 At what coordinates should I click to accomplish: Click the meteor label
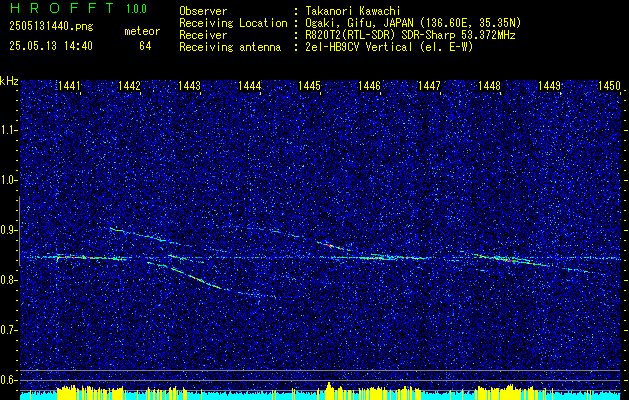(x=142, y=31)
